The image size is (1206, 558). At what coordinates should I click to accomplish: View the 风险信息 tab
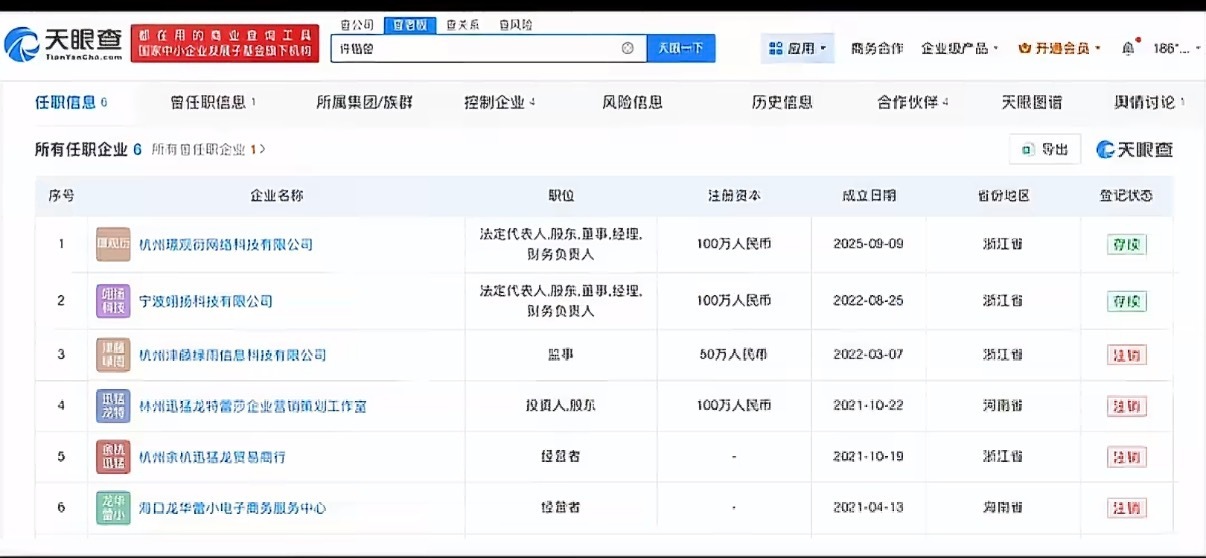coord(632,102)
